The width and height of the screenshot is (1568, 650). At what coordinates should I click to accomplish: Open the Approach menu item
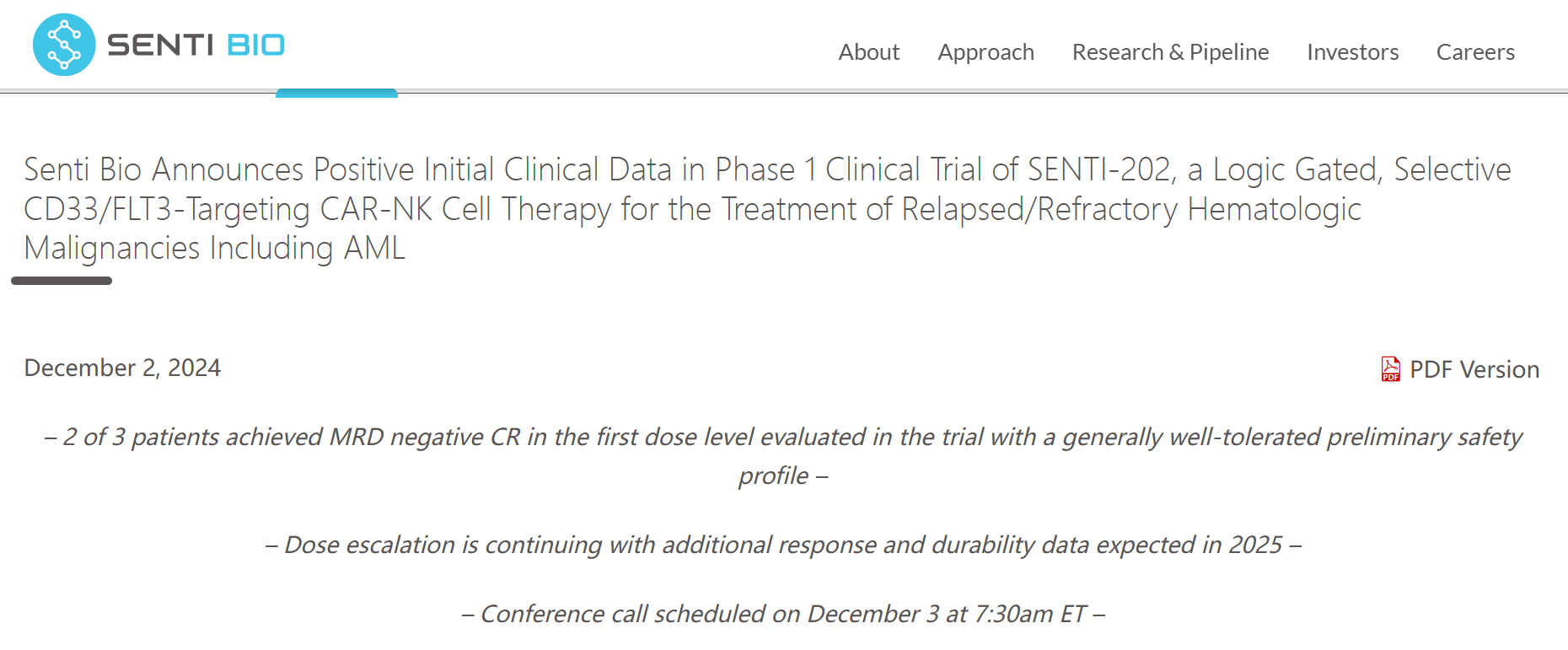point(986,52)
